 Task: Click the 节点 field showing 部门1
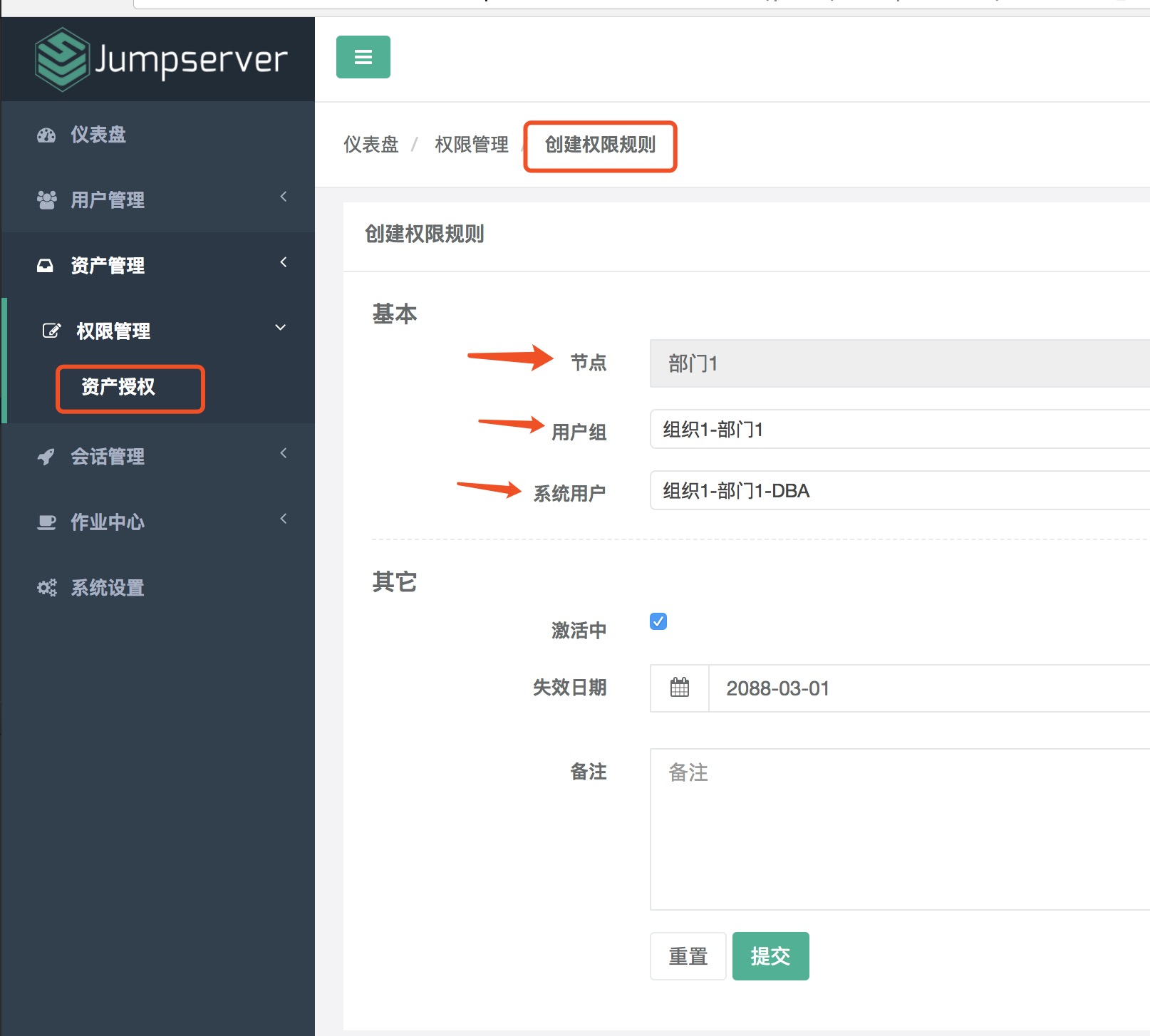[x=900, y=363]
